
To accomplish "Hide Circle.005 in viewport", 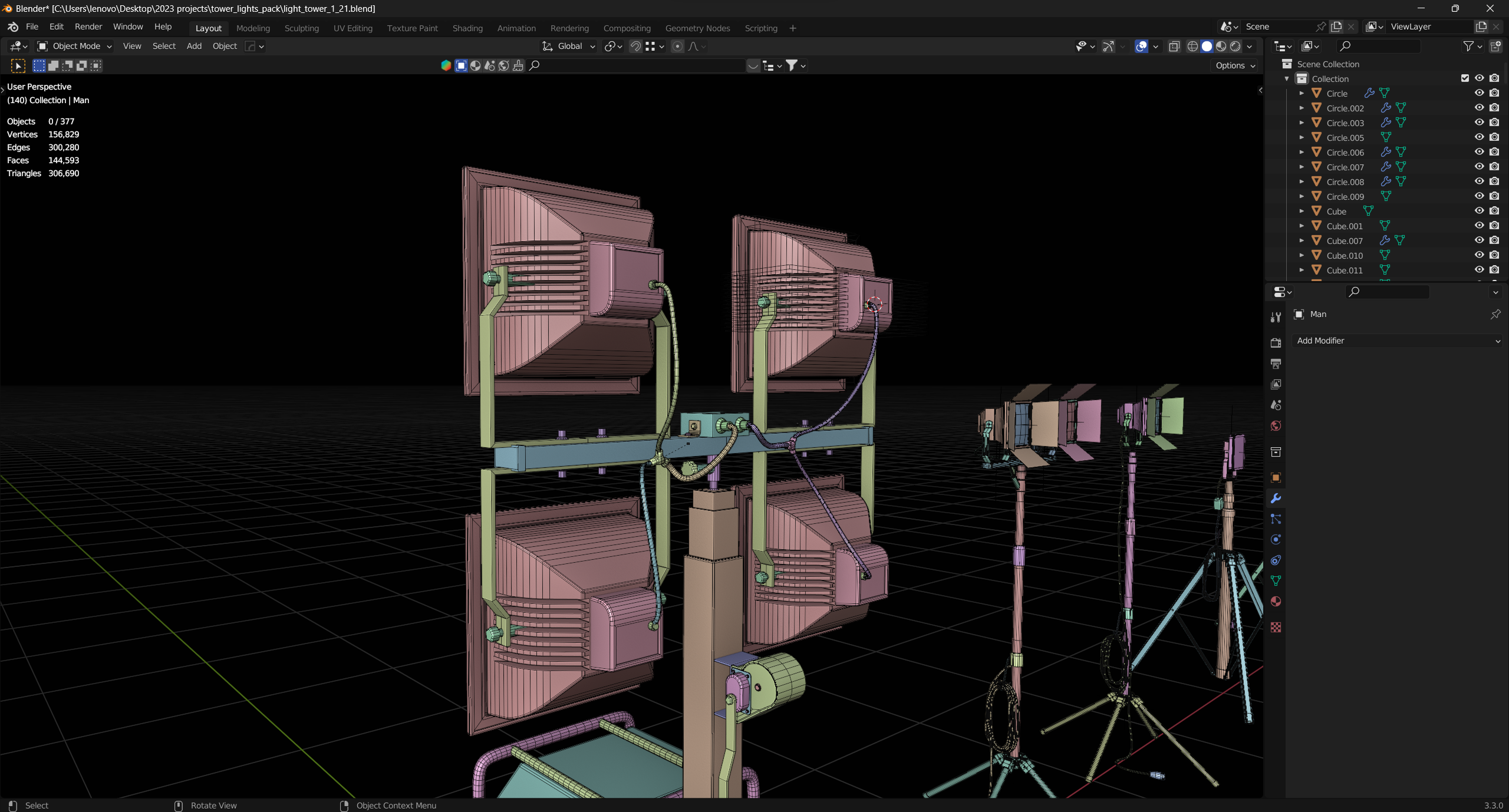I will click(1479, 137).
